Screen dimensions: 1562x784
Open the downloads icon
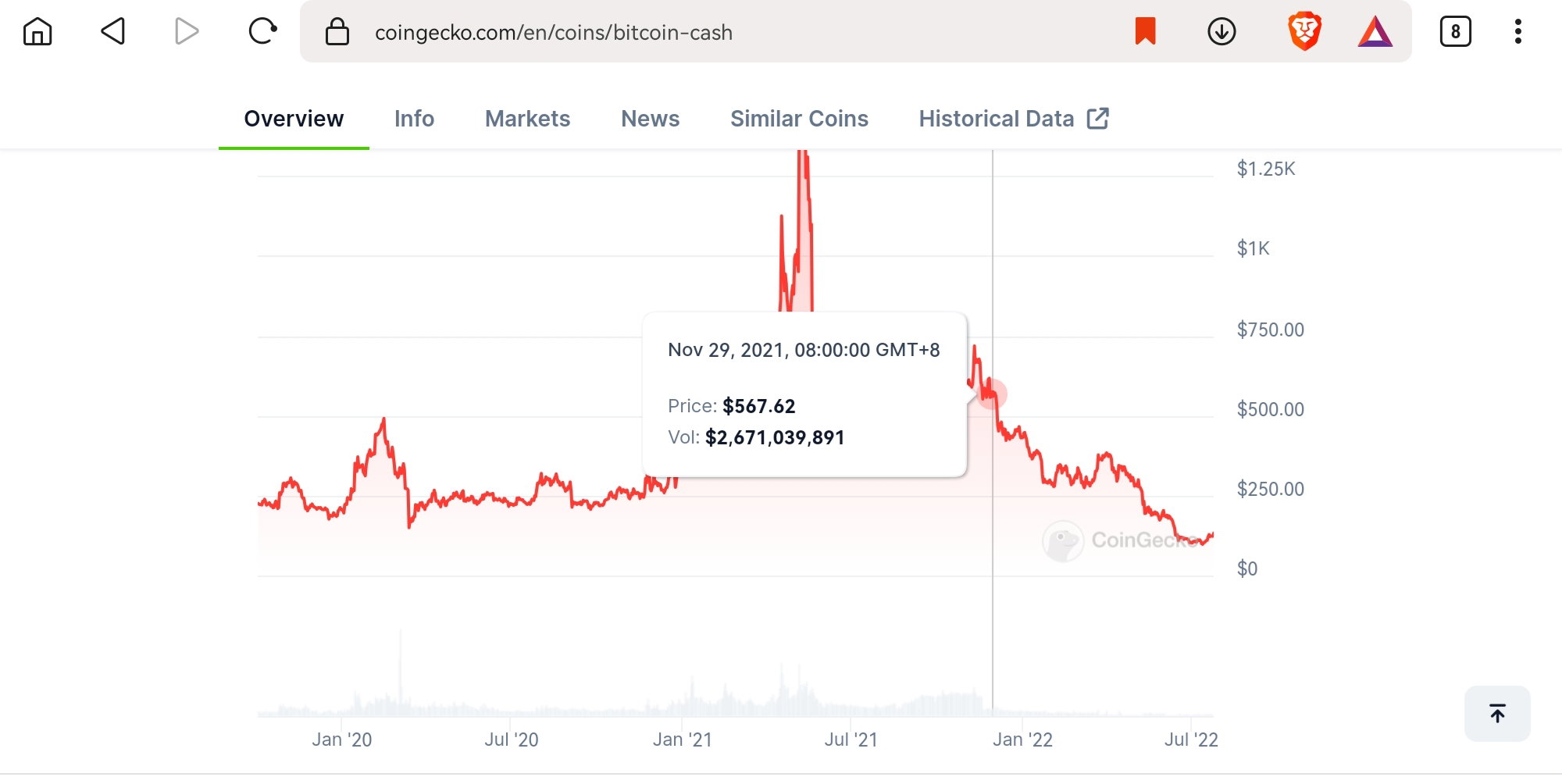[x=1221, y=32]
